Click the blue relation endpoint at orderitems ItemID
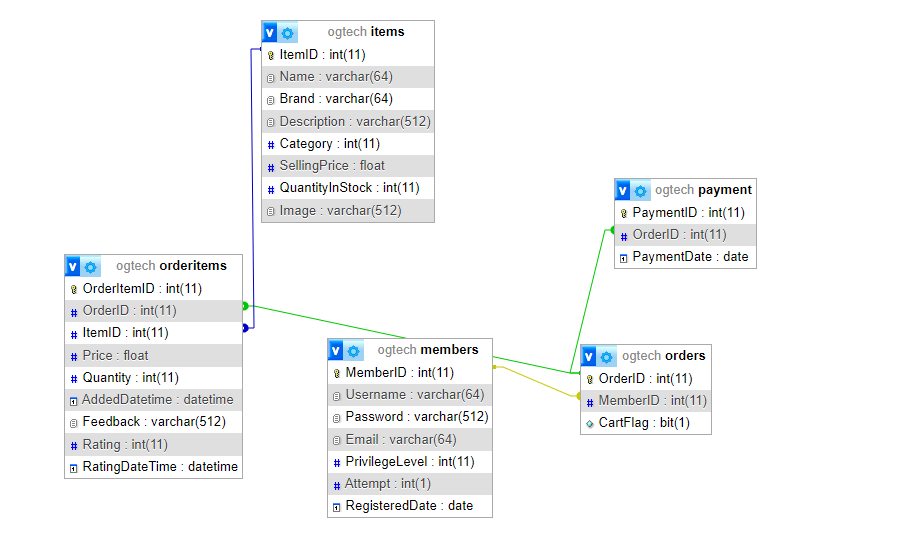 click(245, 328)
